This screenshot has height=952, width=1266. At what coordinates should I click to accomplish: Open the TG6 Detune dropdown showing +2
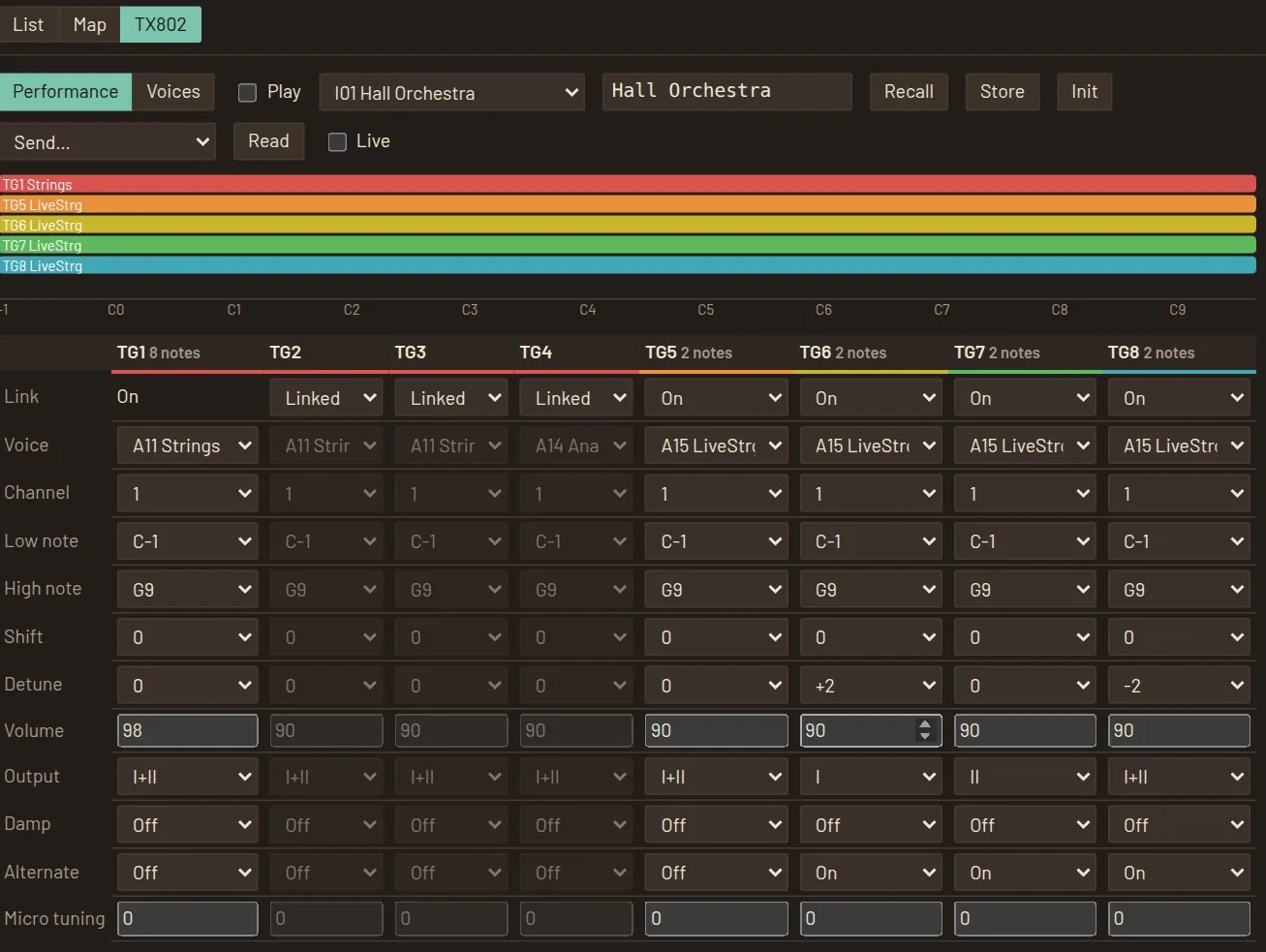pos(871,686)
